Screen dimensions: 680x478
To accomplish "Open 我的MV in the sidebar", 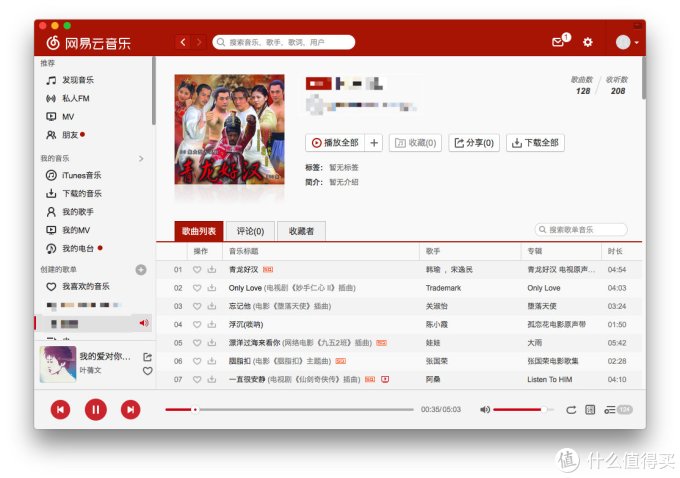I will point(68,230).
